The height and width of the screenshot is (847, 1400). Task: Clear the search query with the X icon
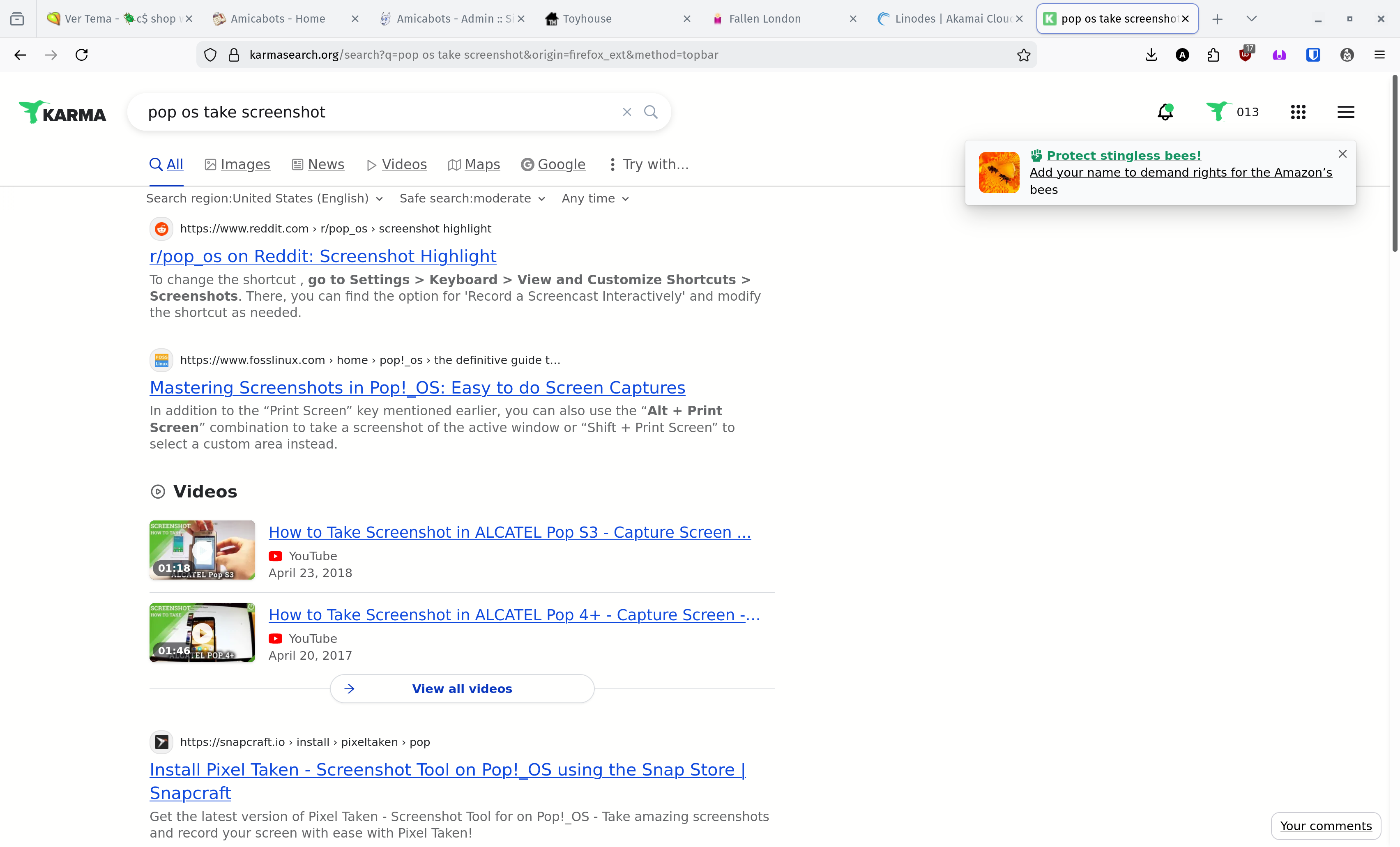tap(627, 112)
